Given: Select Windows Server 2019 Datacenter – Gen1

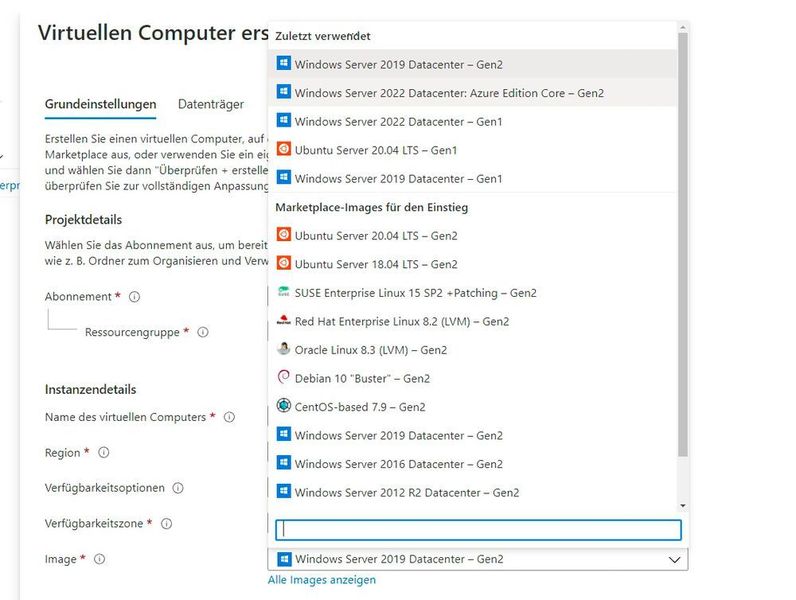Looking at the screenshot, I should click(x=473, y=178).
